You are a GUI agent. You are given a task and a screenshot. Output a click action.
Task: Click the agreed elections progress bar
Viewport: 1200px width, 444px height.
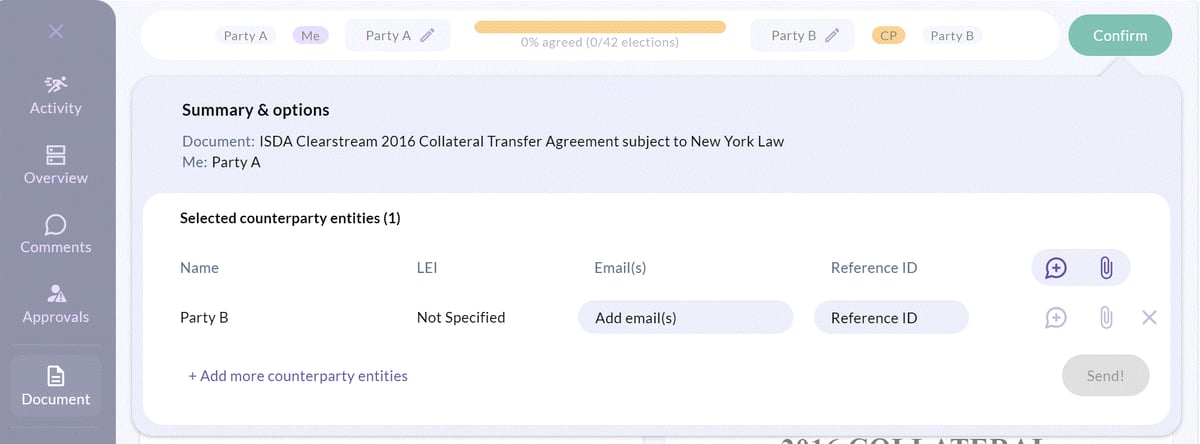coord(600,27)
